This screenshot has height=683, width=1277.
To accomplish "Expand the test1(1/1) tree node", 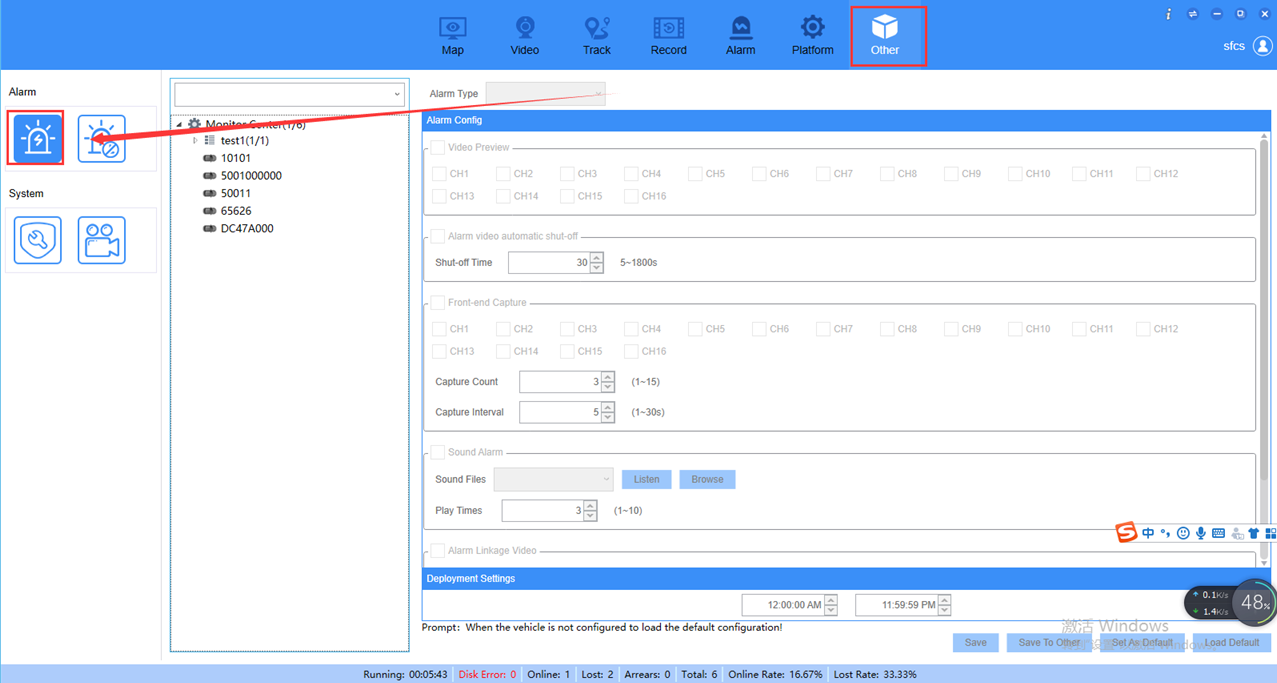I will [196, 141].
